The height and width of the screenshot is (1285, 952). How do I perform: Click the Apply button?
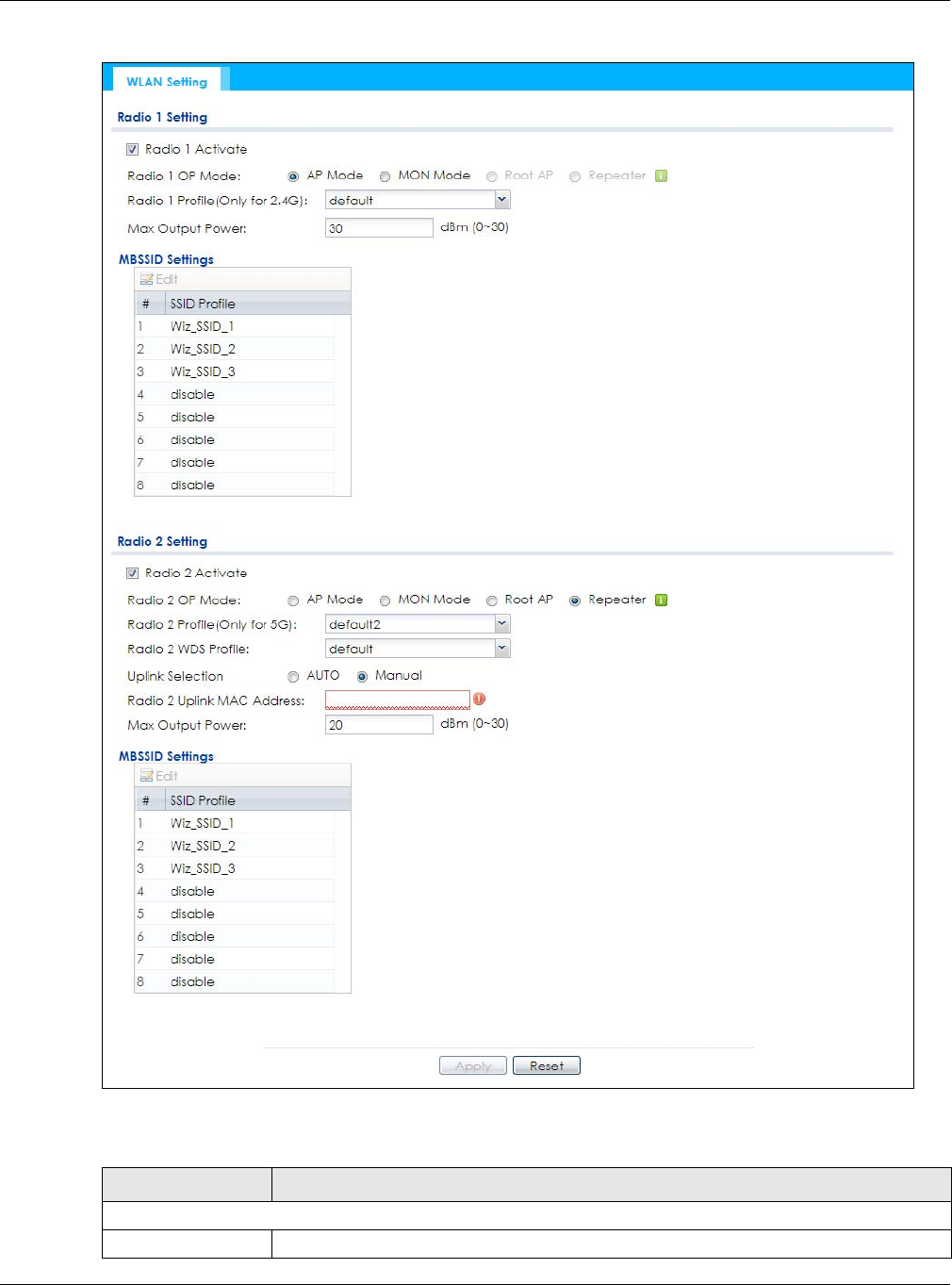pyautogui.click(x=473, y=1065)
